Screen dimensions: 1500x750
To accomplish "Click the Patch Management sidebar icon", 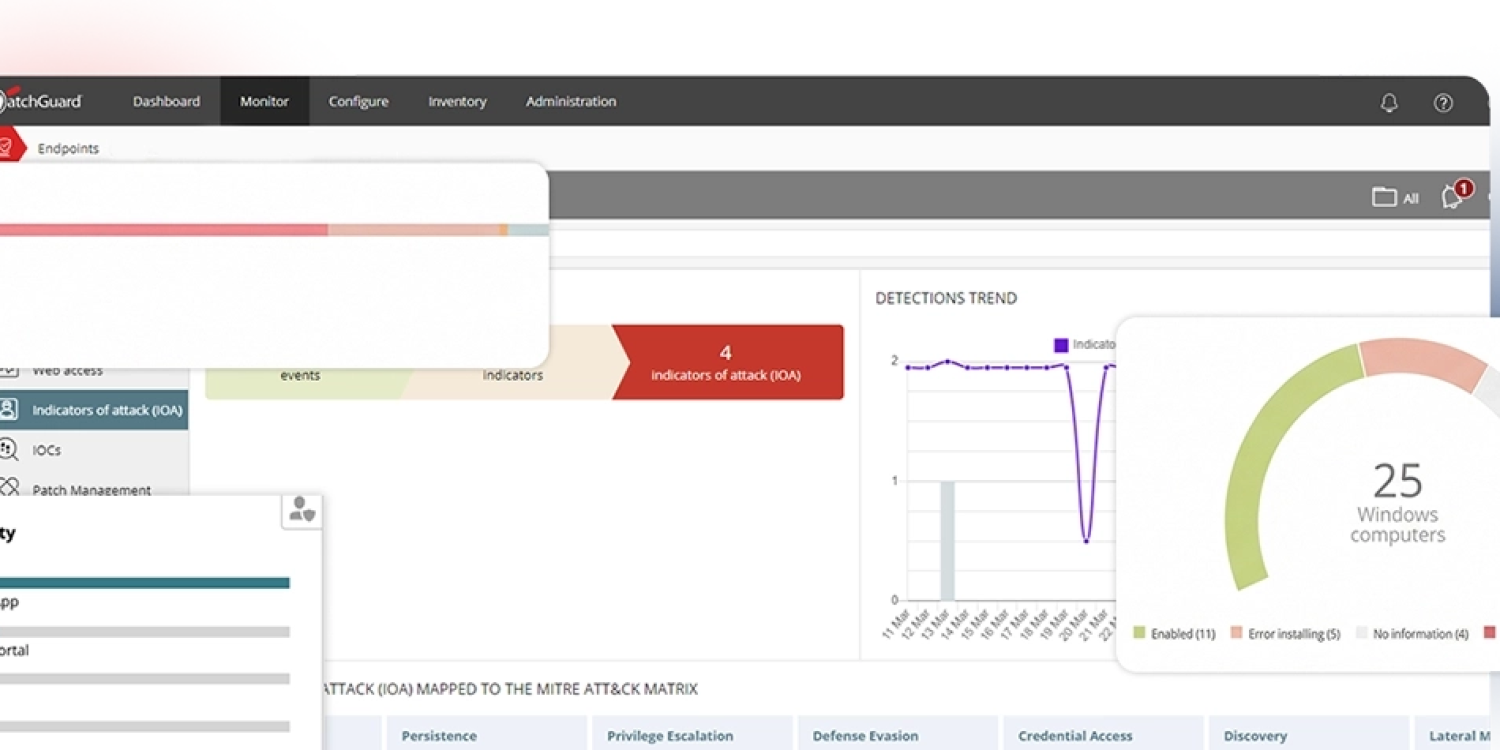I will 9,488.
